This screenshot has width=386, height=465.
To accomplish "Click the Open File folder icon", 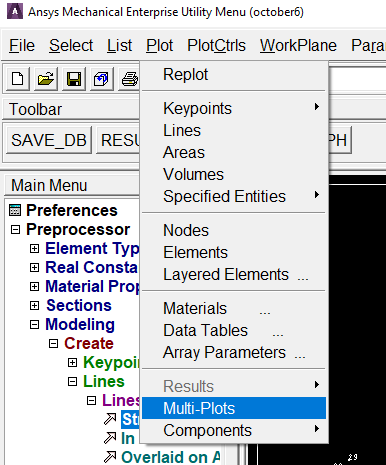I will [46, 79].
